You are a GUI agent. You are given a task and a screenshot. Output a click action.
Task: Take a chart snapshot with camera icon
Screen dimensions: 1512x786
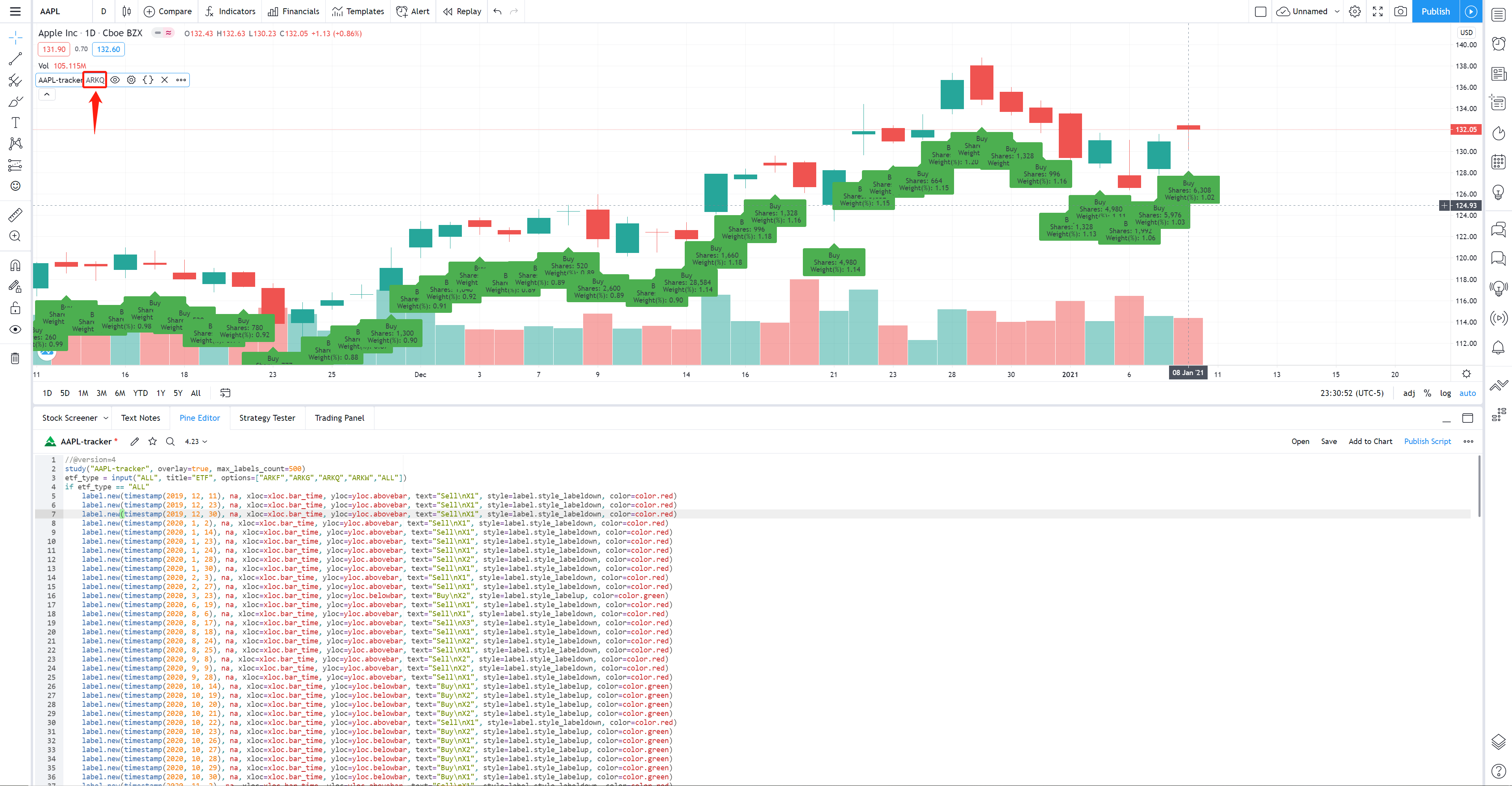pyautogui.click(x=1400, y=11)
